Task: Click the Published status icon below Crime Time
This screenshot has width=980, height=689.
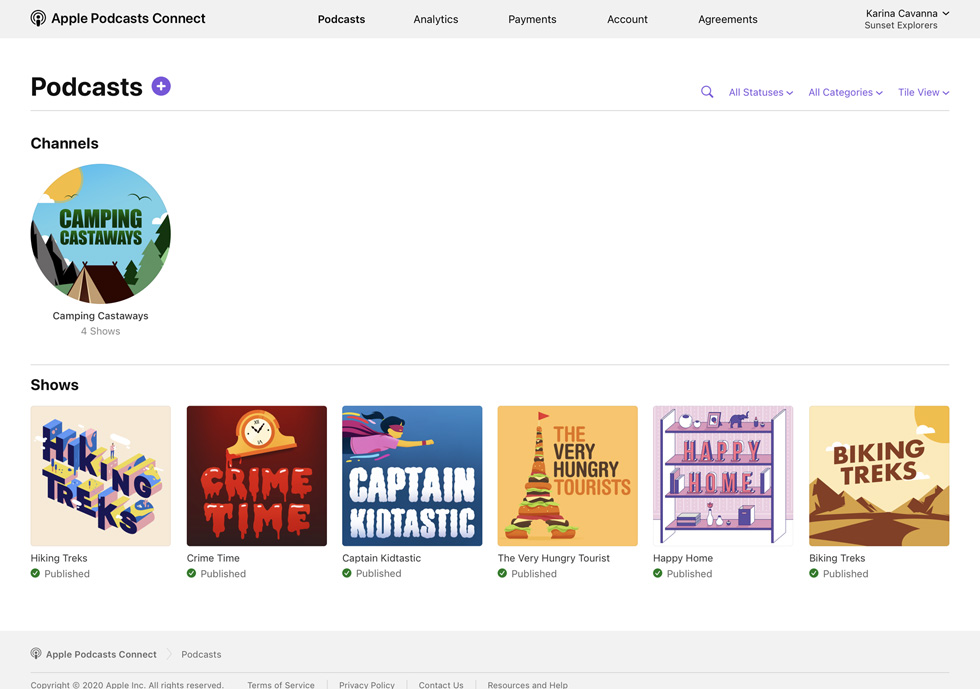Action: pos(192,573)
